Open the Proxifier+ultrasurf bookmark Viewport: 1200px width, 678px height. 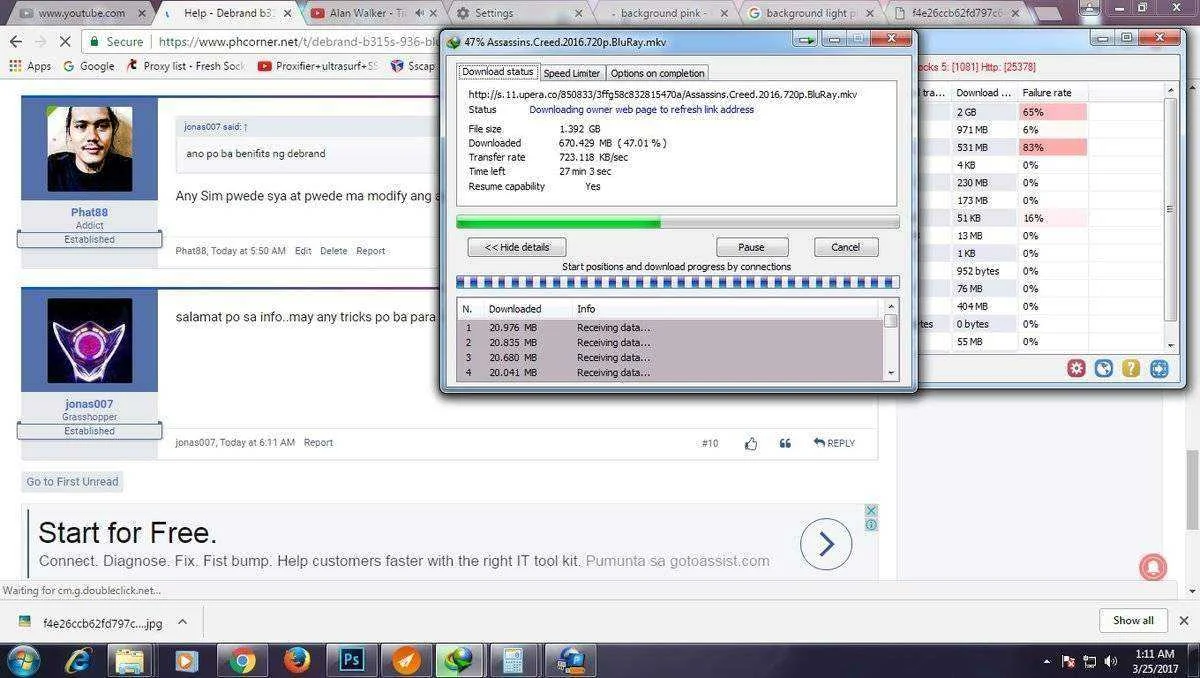coord(317,66)
